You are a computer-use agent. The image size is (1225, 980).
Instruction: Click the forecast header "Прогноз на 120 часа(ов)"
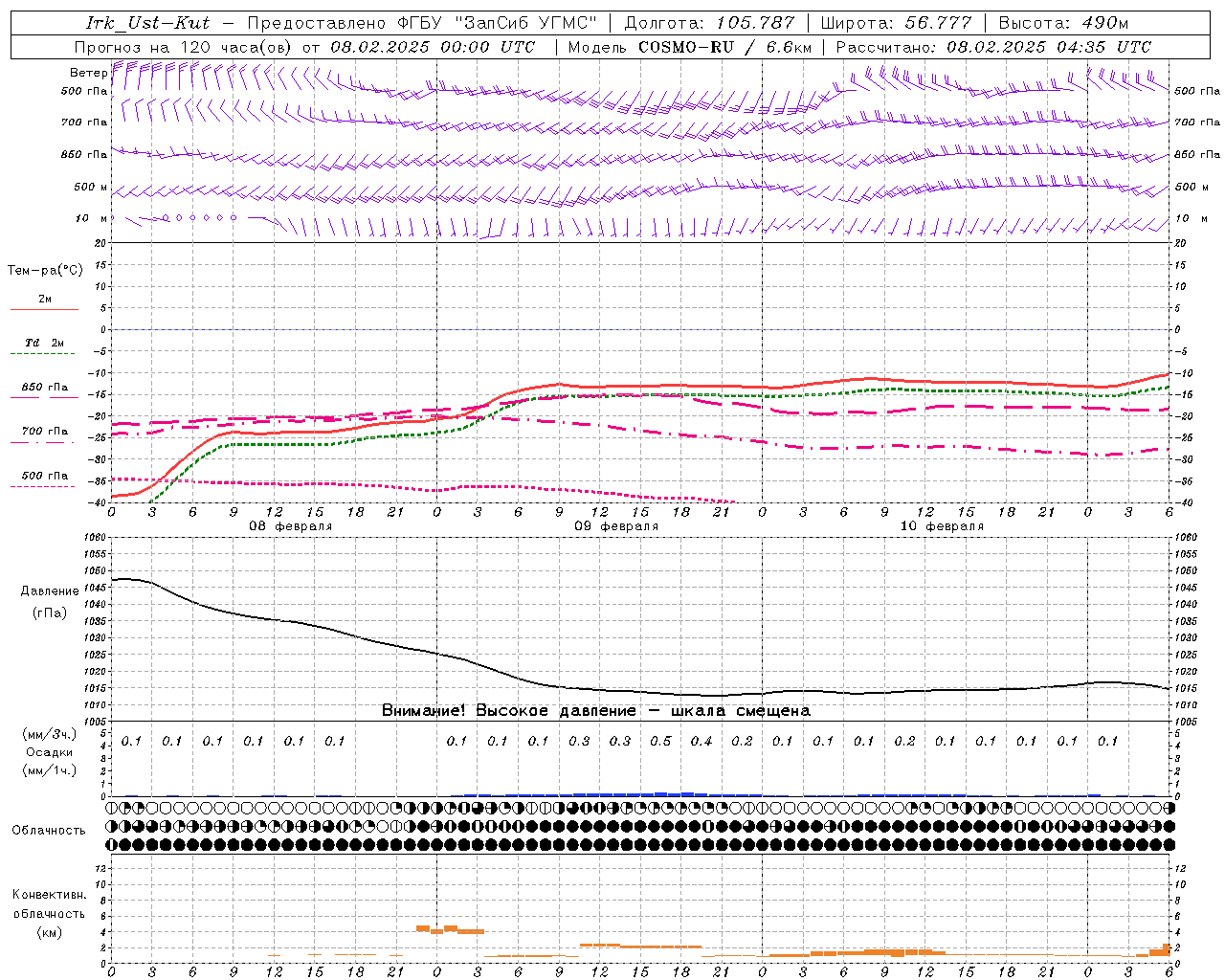[x=184, y=47]
